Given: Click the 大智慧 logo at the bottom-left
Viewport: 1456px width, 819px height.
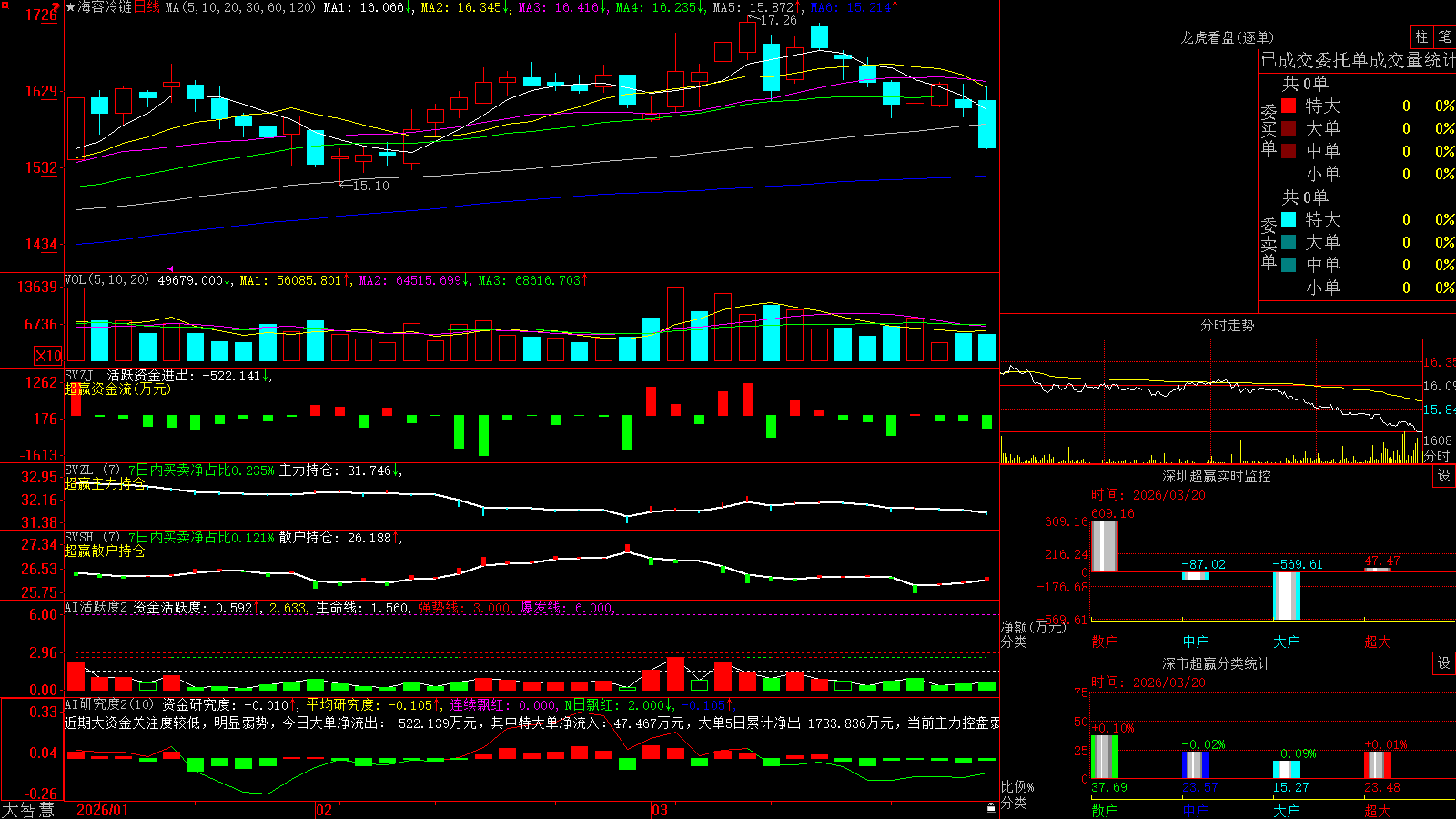Looking at the screenshot, I should 28,810.
